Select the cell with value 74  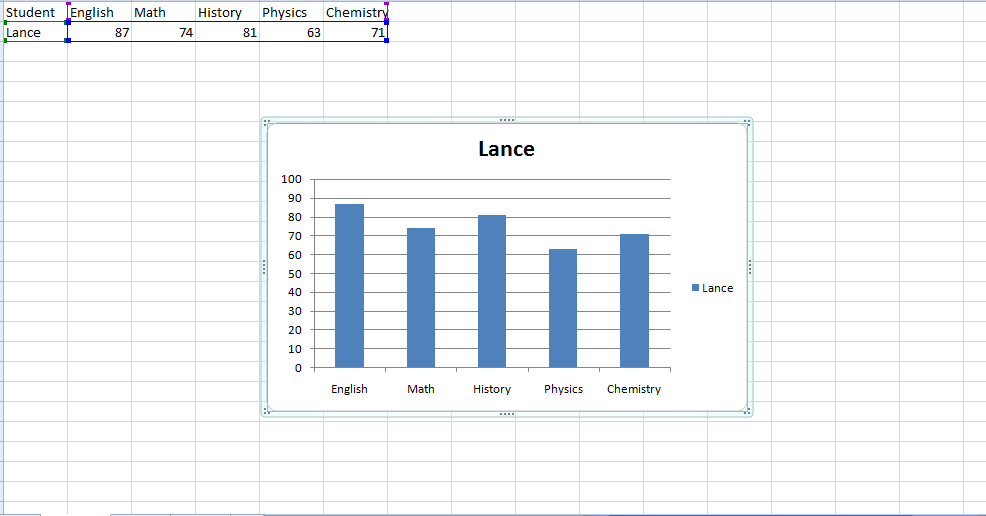163,33
